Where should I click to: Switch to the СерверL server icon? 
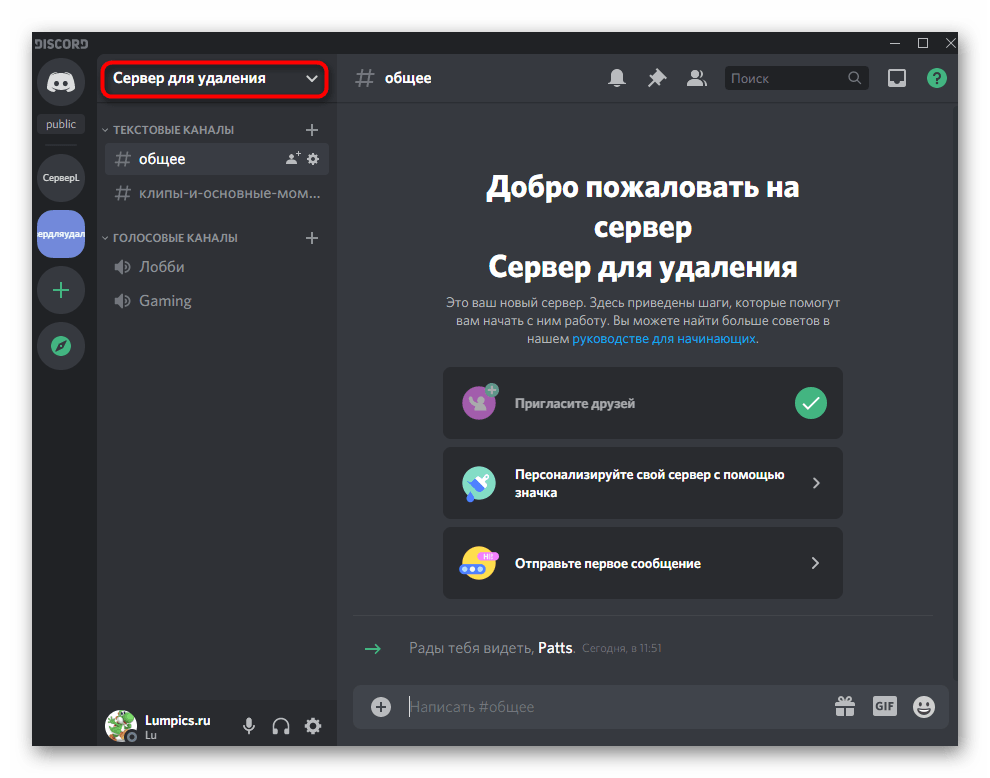pyautogui.click(x=61, y=178)
